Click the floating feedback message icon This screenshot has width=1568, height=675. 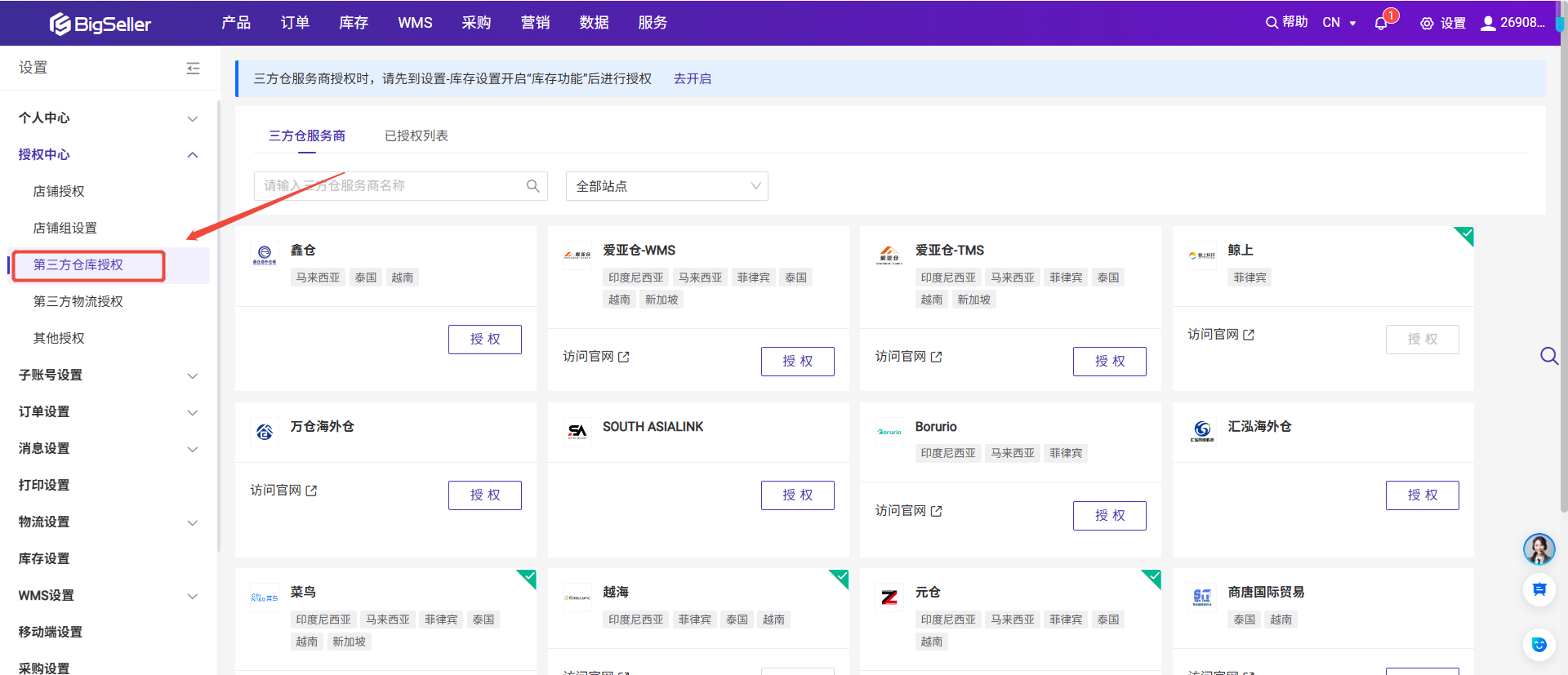click(1539, 589)
